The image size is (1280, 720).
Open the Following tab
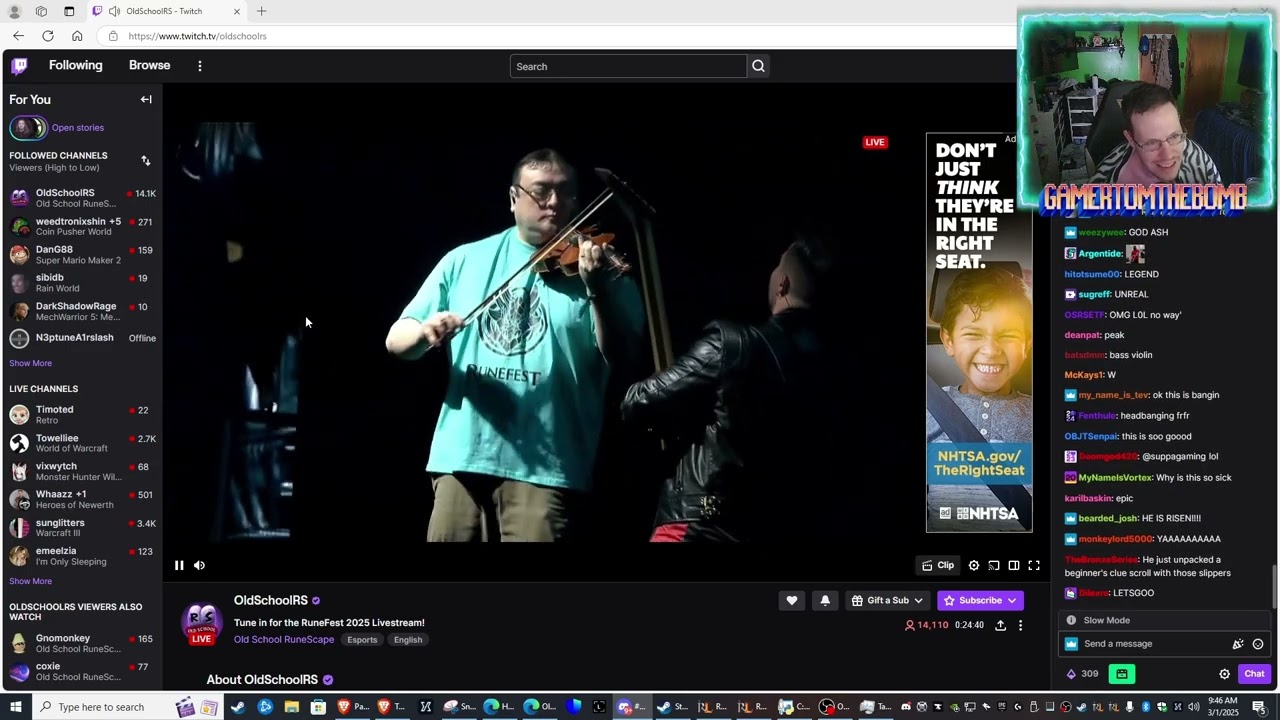[x=76, y=65]
